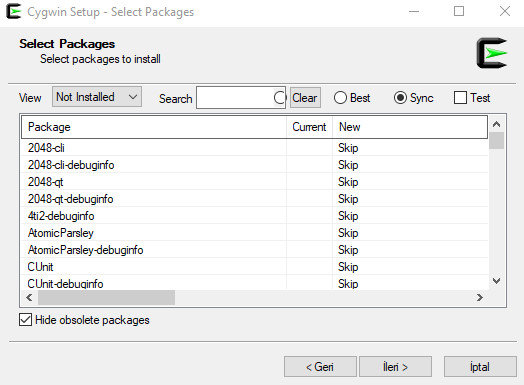Click Skip for 4ti2-debuginfo
The width and height of the screenshot is (524, 385).
click(348, 216)
